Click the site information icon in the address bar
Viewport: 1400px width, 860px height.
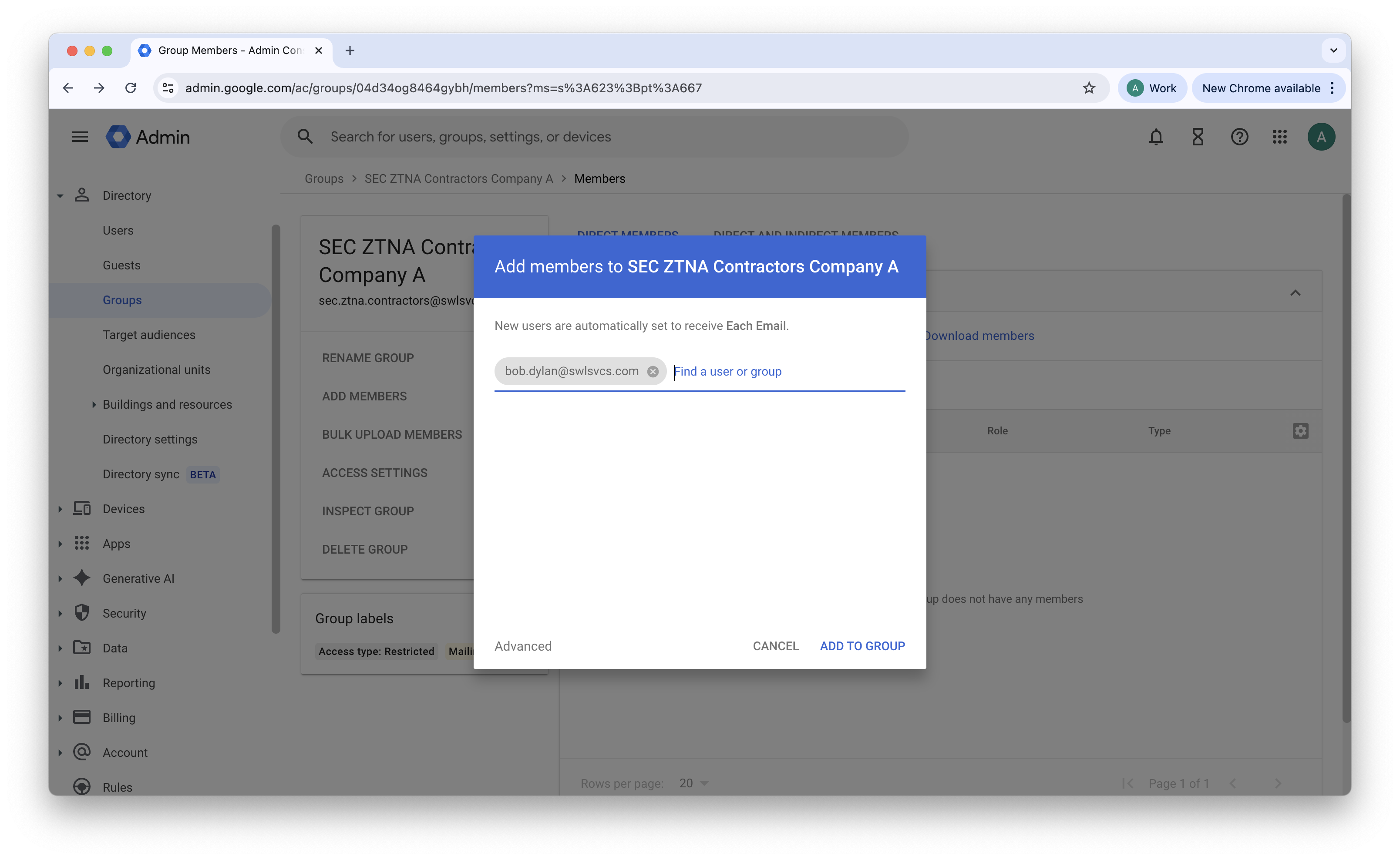(168, 88)
